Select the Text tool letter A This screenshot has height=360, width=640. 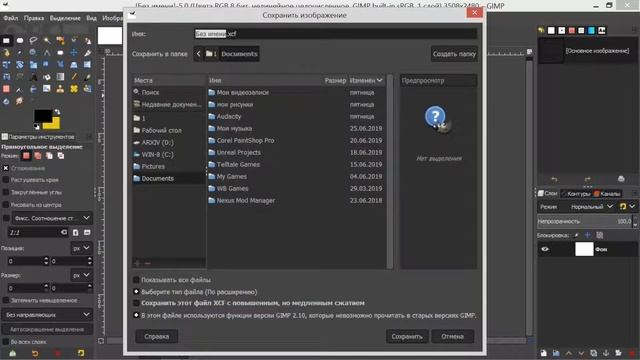[x=33, y=77]
